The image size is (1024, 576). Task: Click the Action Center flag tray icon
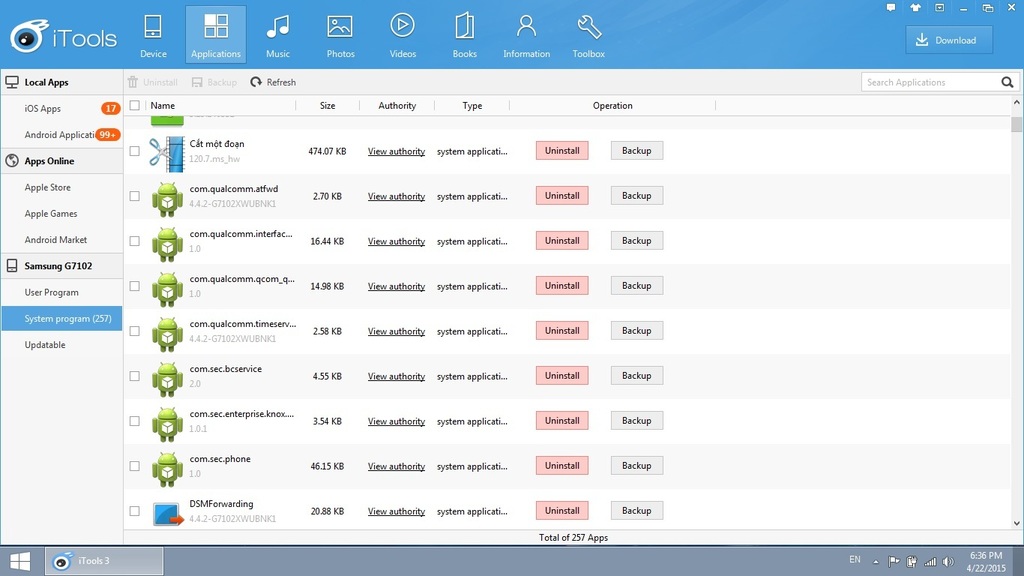point(894,562)
